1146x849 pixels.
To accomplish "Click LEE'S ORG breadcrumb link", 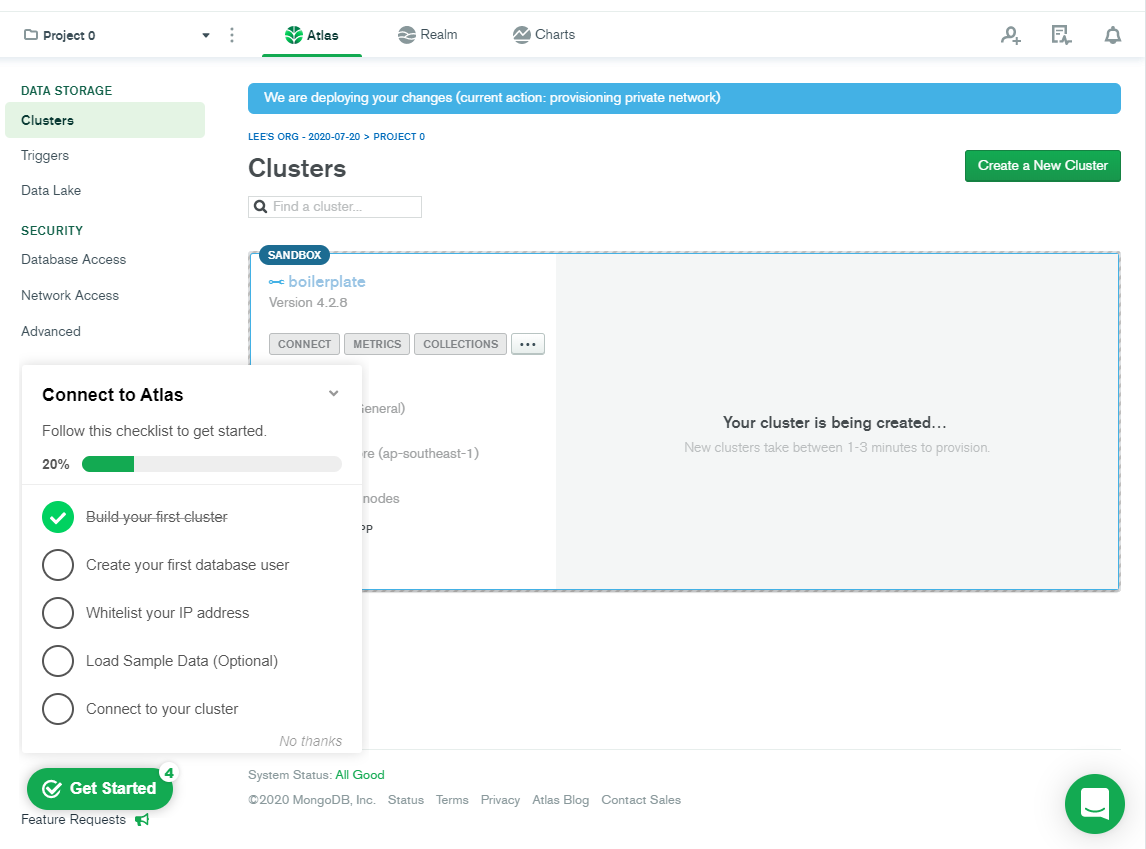I will pyautogui.click(x=303, y=137).
